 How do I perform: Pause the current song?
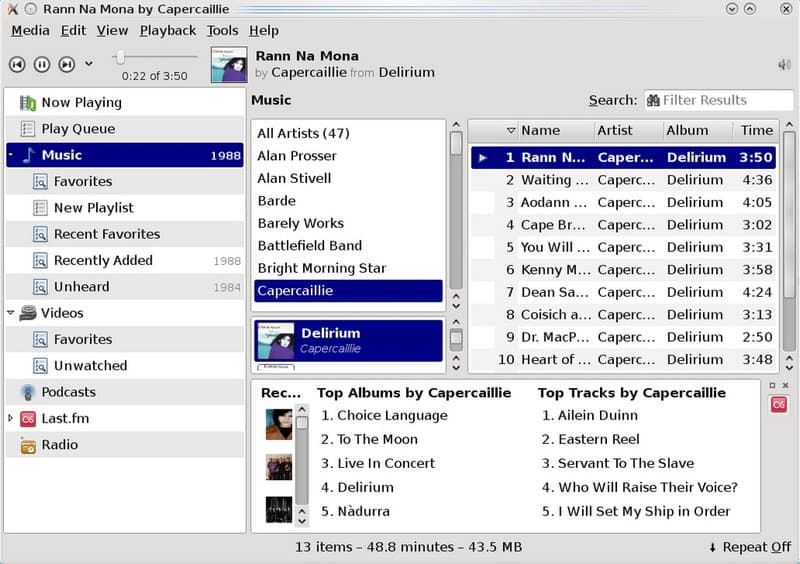point(42,64)
